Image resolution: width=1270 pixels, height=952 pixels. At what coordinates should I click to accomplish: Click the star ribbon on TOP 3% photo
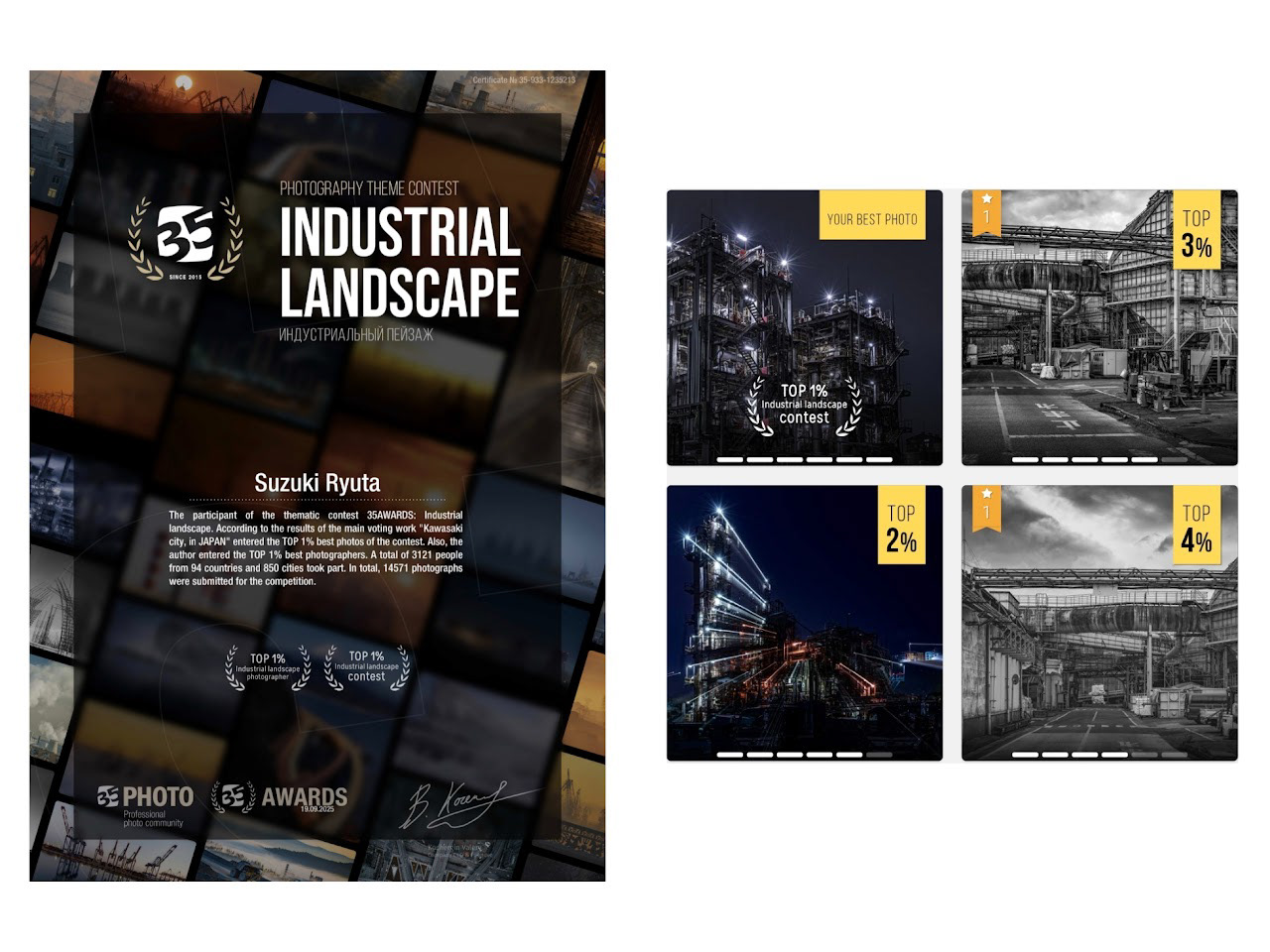click(x=986, y=212)
